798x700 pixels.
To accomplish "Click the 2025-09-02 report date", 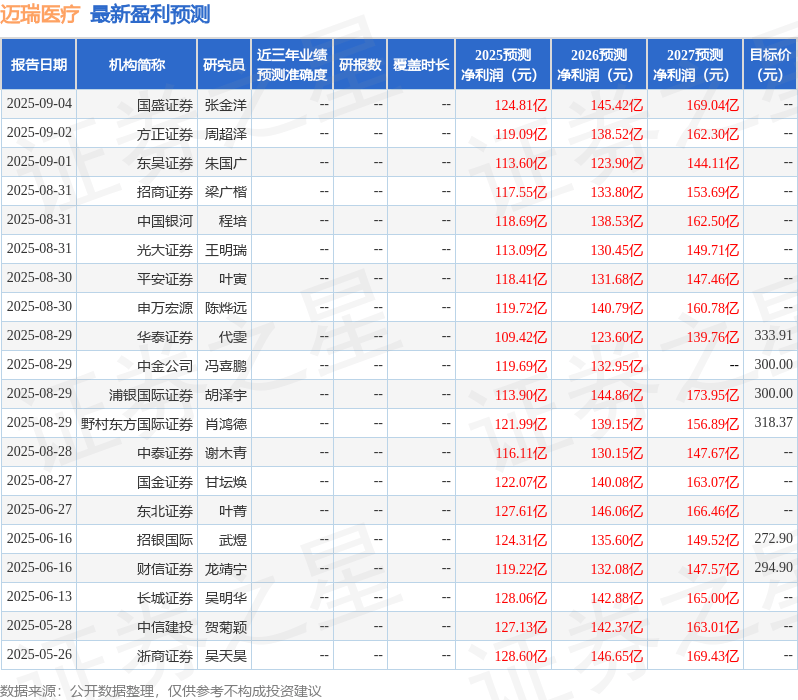I will tap(39, 133).
